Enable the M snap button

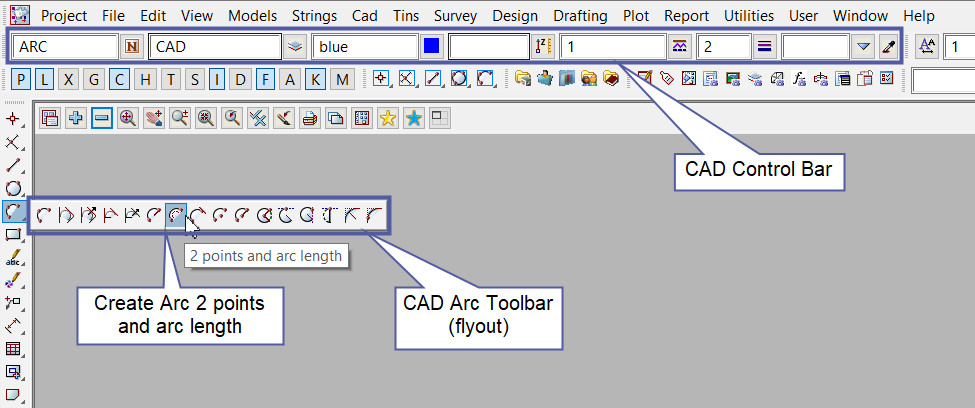[342, 80]
